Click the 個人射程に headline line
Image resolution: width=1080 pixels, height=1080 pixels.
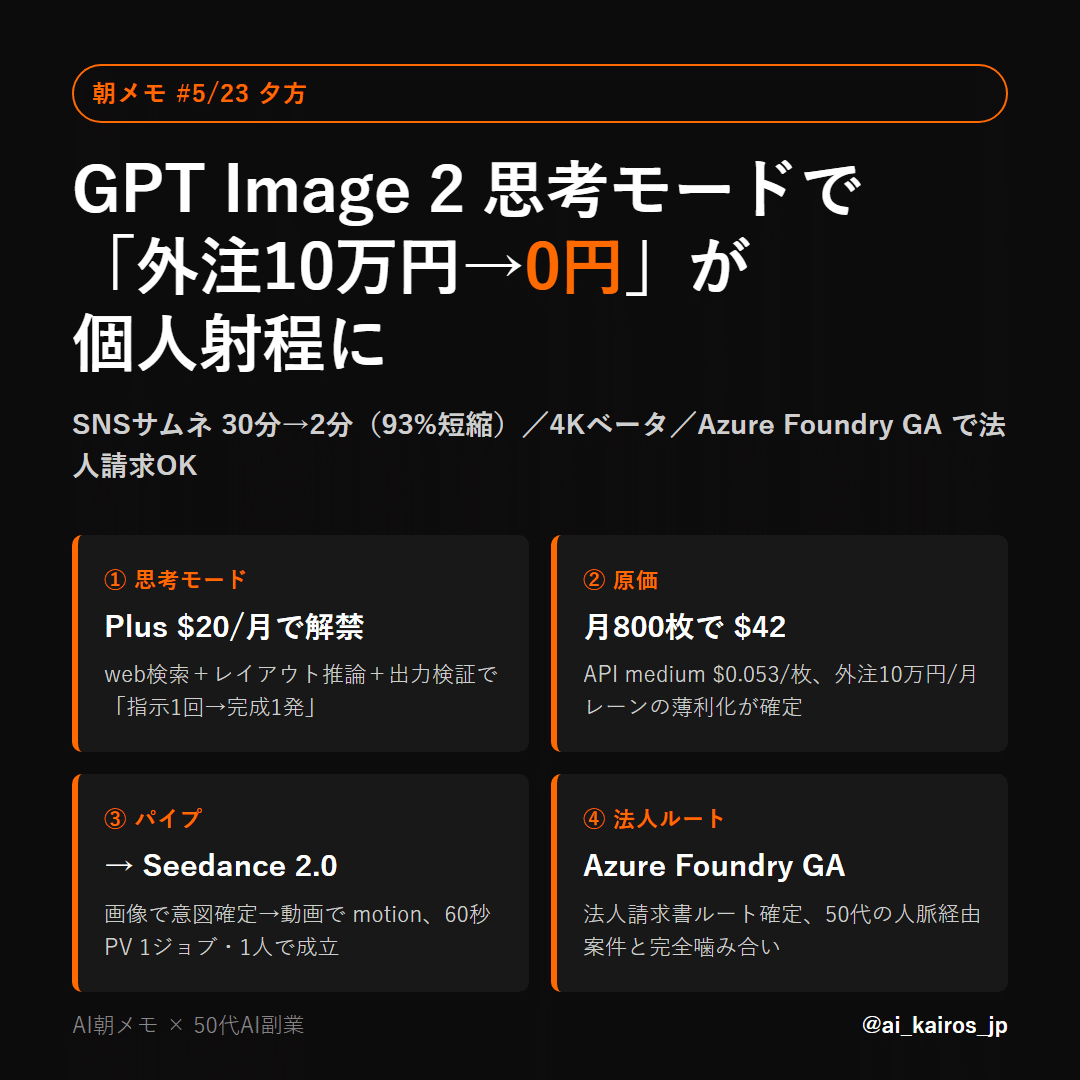tap(229, 344)
